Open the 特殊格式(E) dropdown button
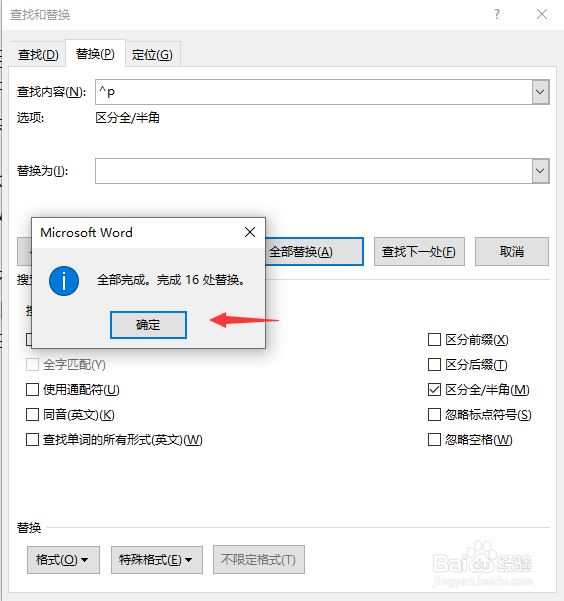Image resolution: width=564 pixels, height=601 pixels. point(157,560)
